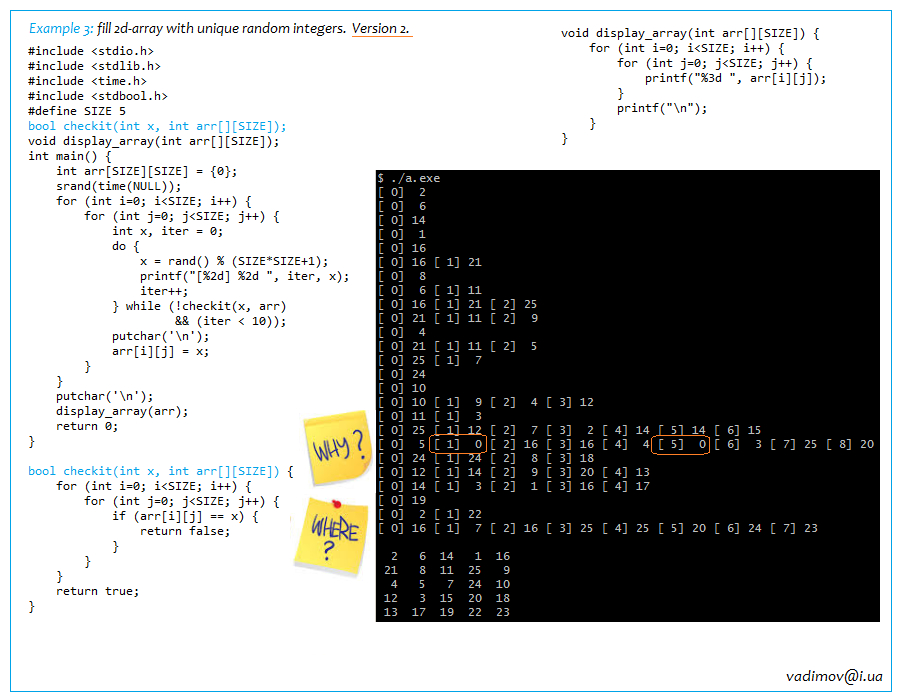Click the '$ ./a.exe' terminal command
900x700 pixels.
click(409, 178)
